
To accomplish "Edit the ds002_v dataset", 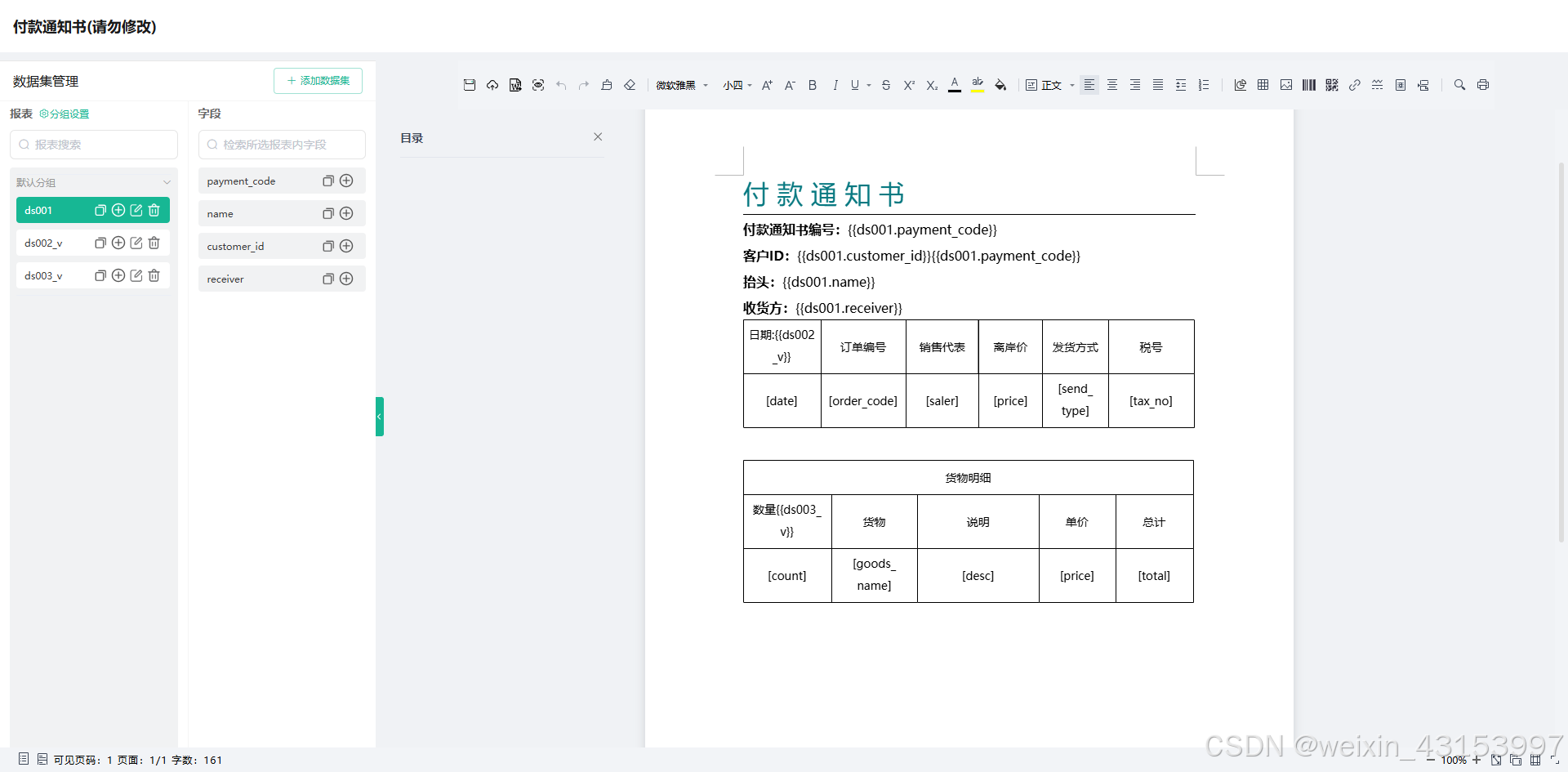I will pos(136,243).
